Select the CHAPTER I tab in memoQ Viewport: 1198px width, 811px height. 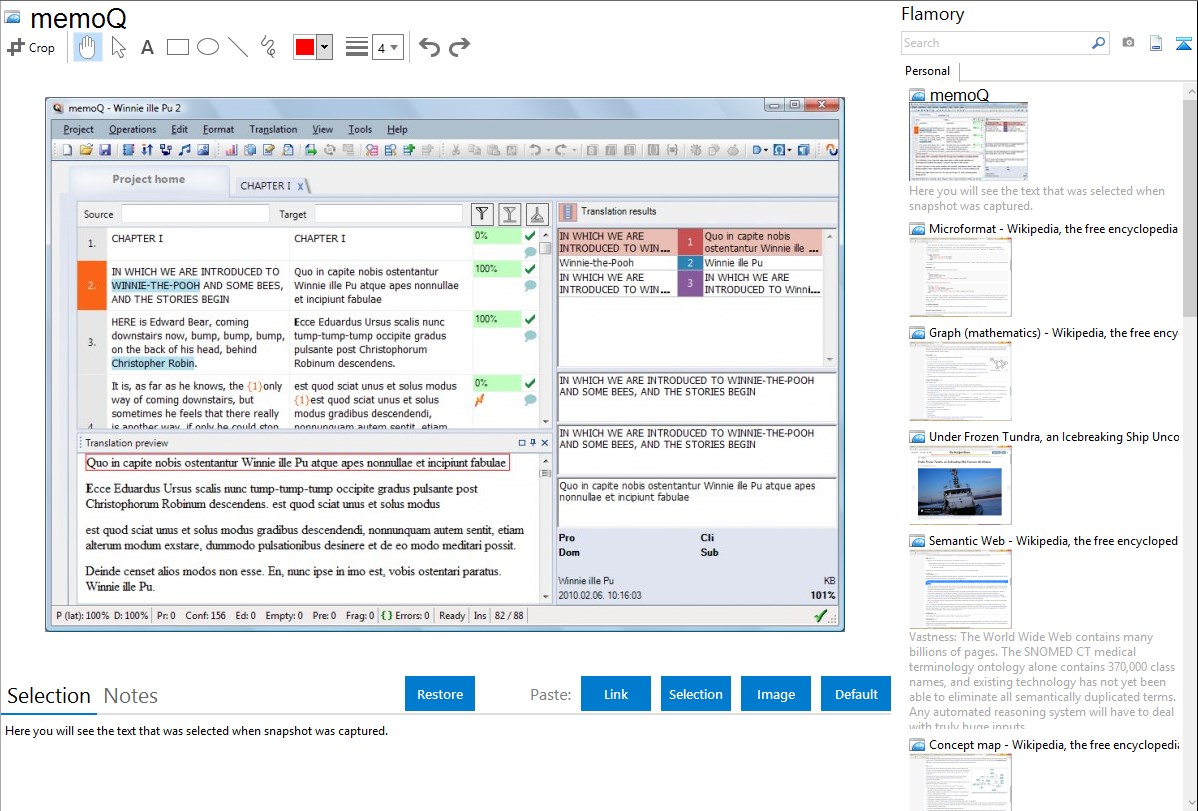coord(265,186)
